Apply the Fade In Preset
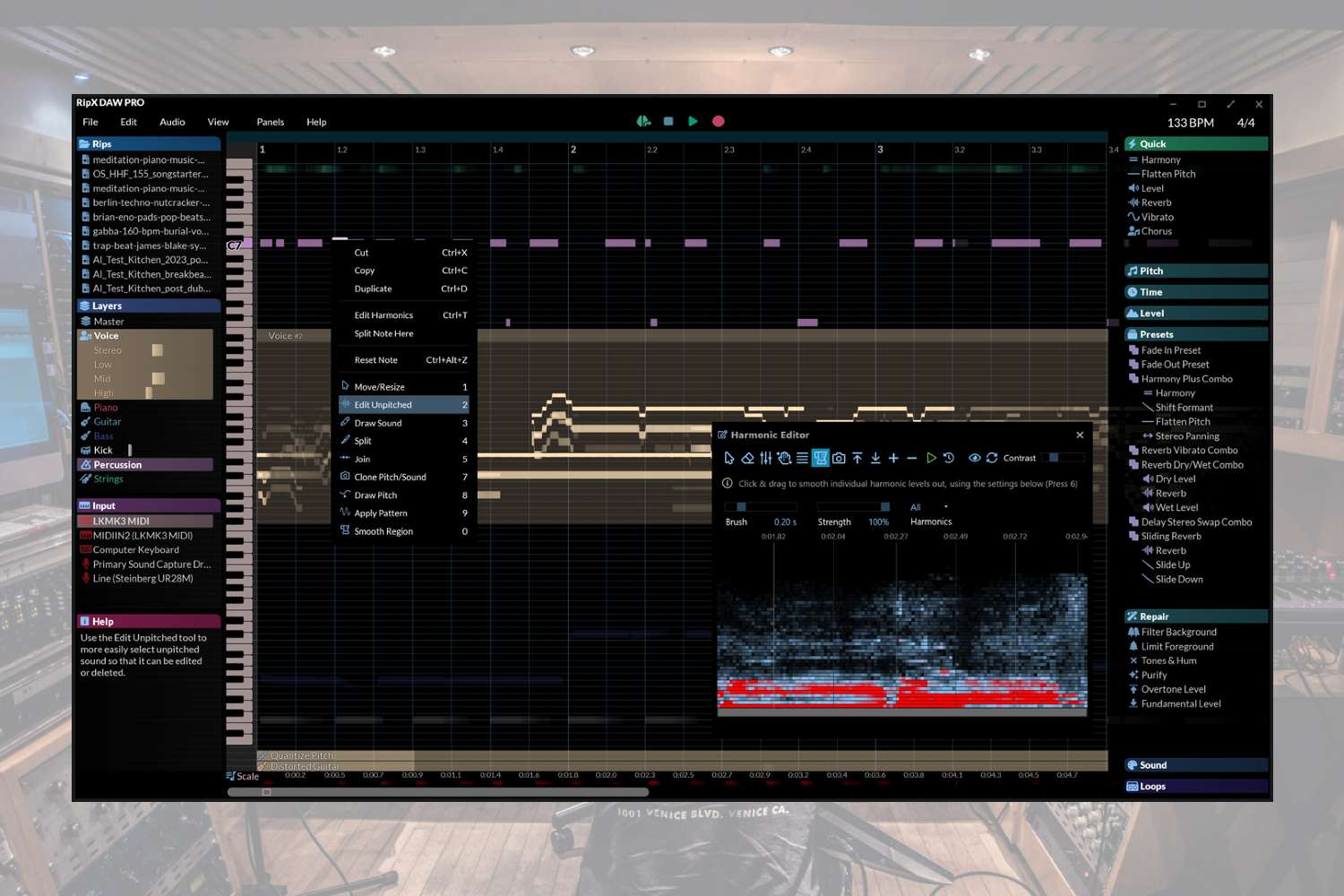This screenshot has width=1344, height=896. point(1170,349)
